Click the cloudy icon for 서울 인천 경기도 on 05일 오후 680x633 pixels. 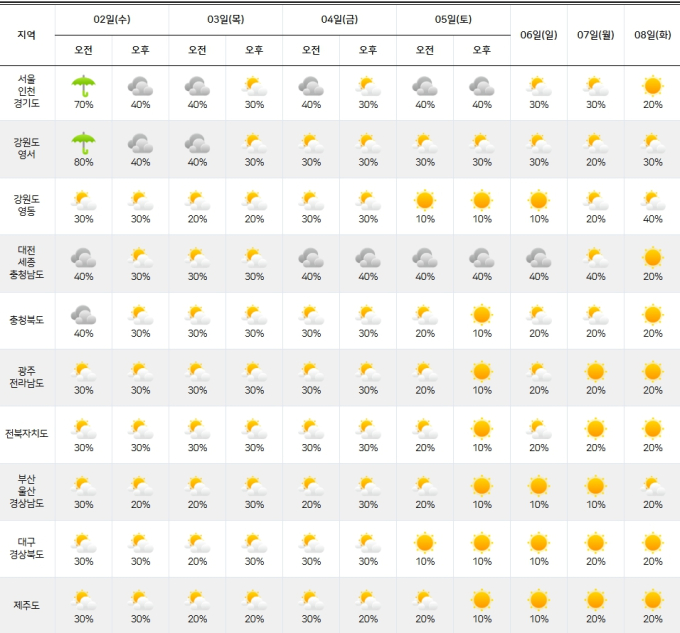pyautogui.click(x=481, y=86)
